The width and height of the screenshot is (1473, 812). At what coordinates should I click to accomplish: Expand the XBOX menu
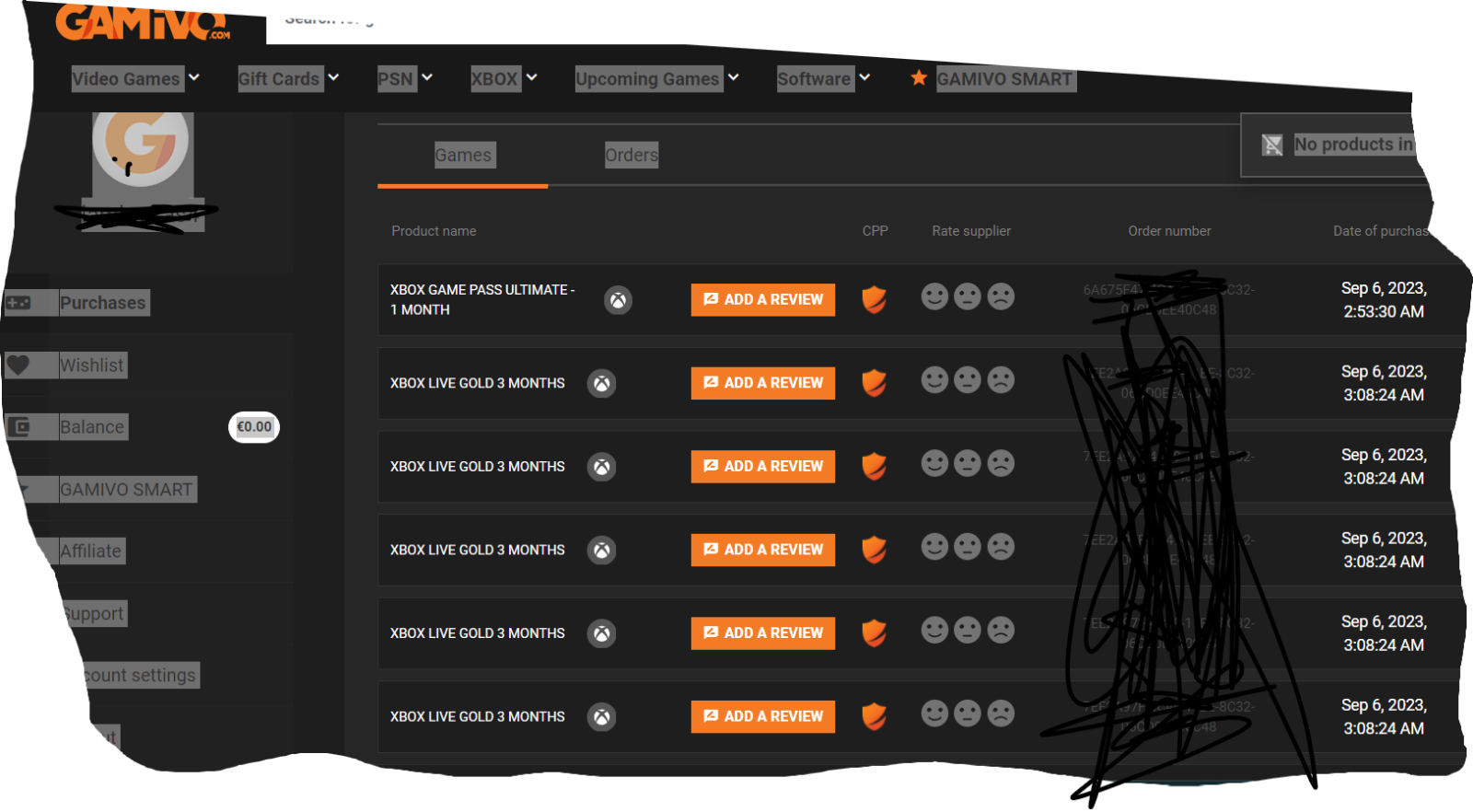coord(504,79)
